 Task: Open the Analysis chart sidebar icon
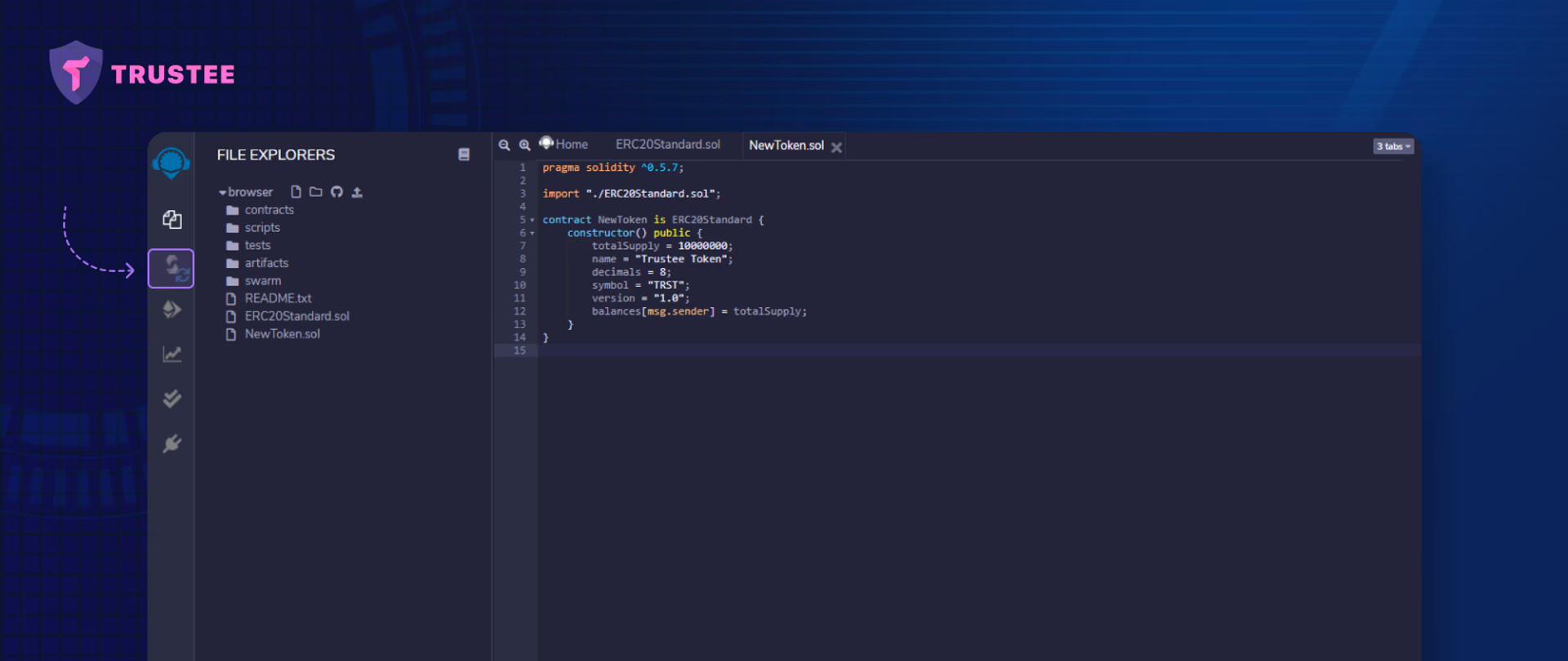coord(171,354)
